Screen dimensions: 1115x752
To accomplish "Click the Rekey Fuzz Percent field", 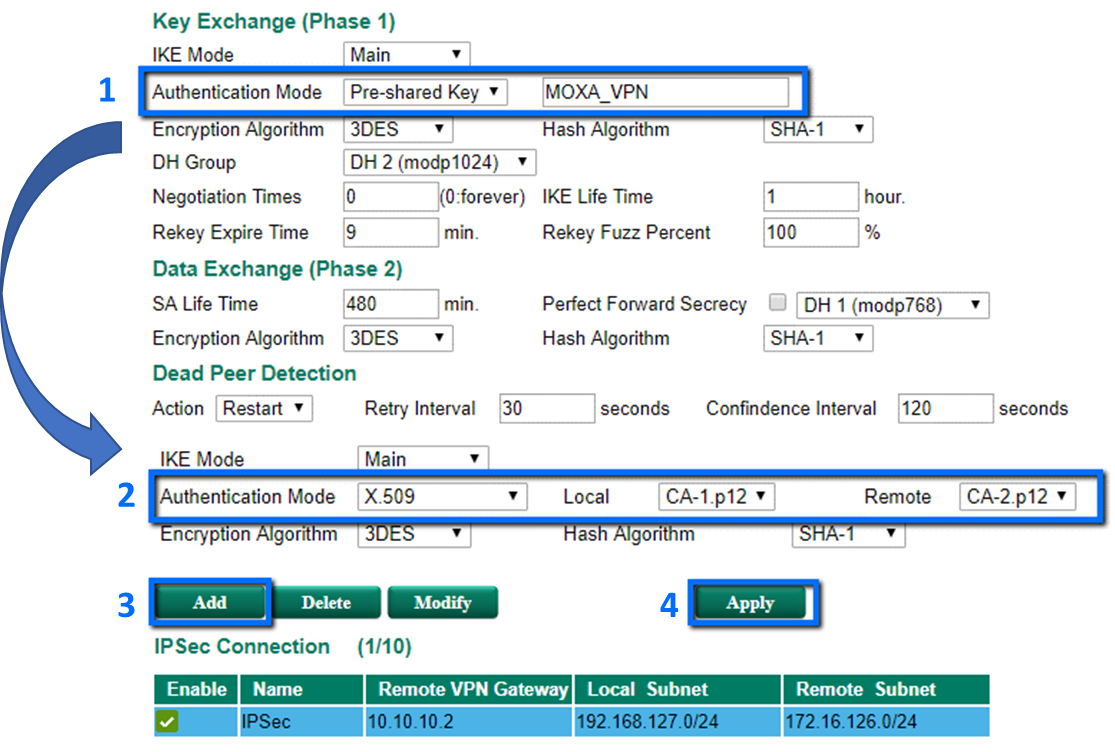I will (810, 233).
